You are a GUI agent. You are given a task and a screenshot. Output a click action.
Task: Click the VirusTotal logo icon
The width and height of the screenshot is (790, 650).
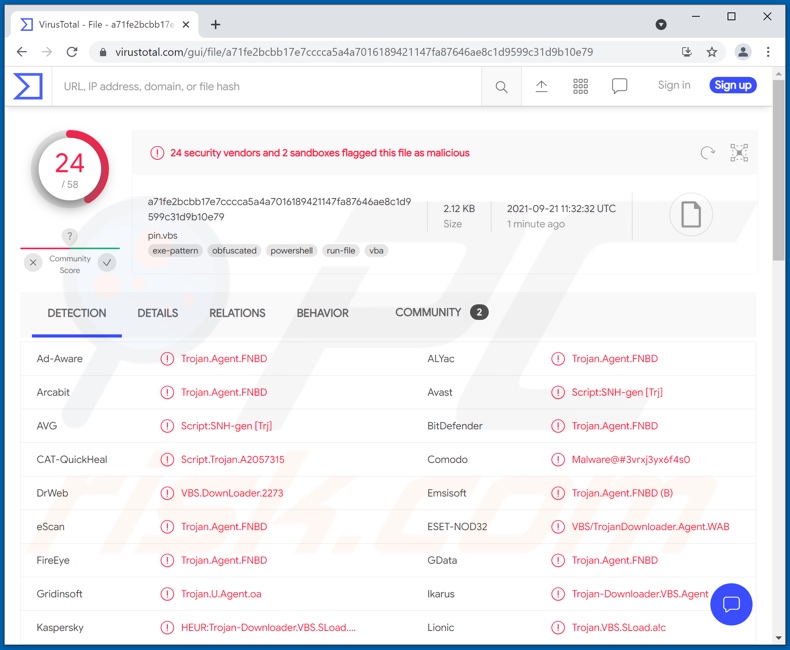(x=28, y=86)
